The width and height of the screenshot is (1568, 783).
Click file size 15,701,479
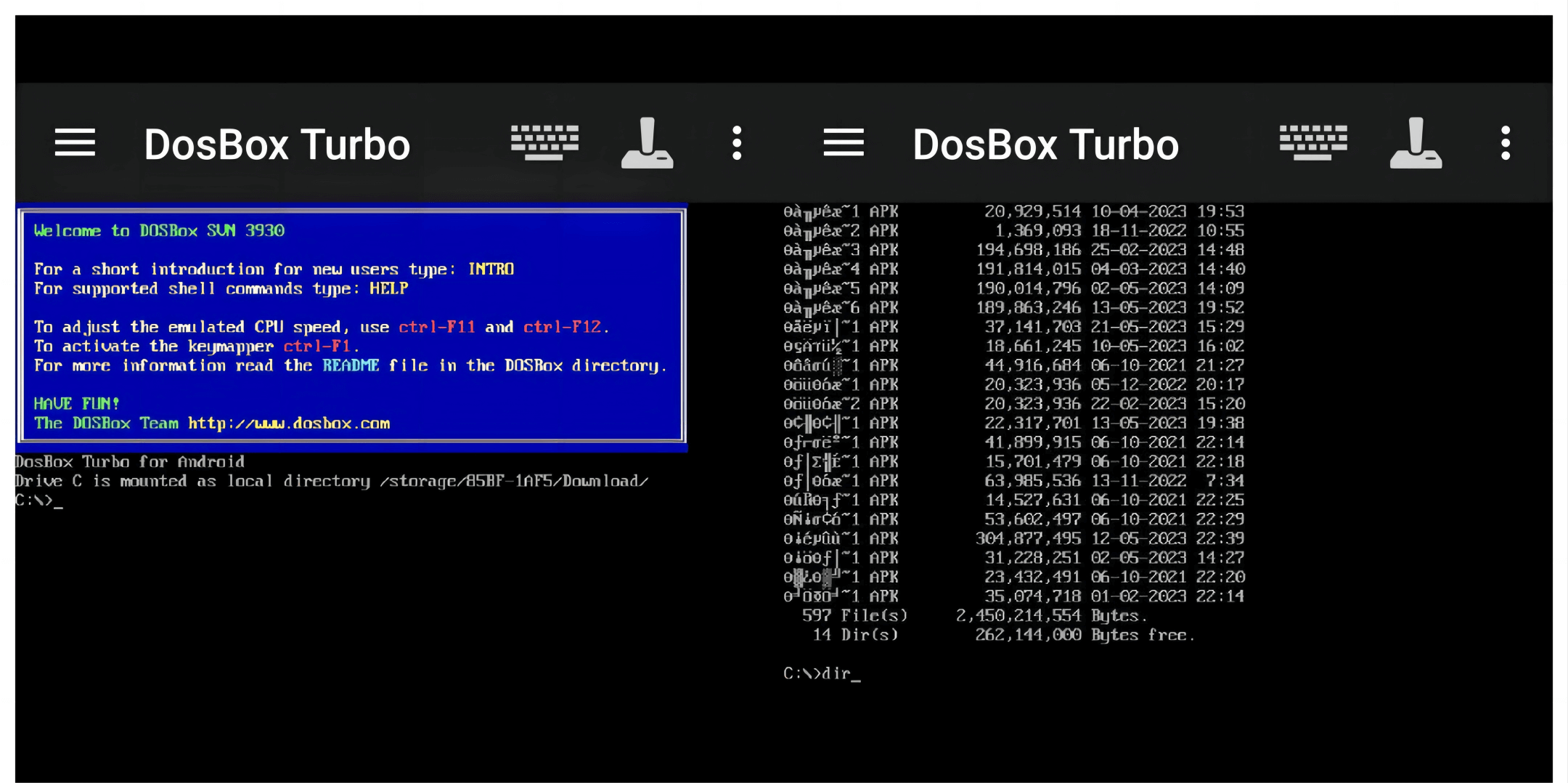click(x=1032, y=462)
